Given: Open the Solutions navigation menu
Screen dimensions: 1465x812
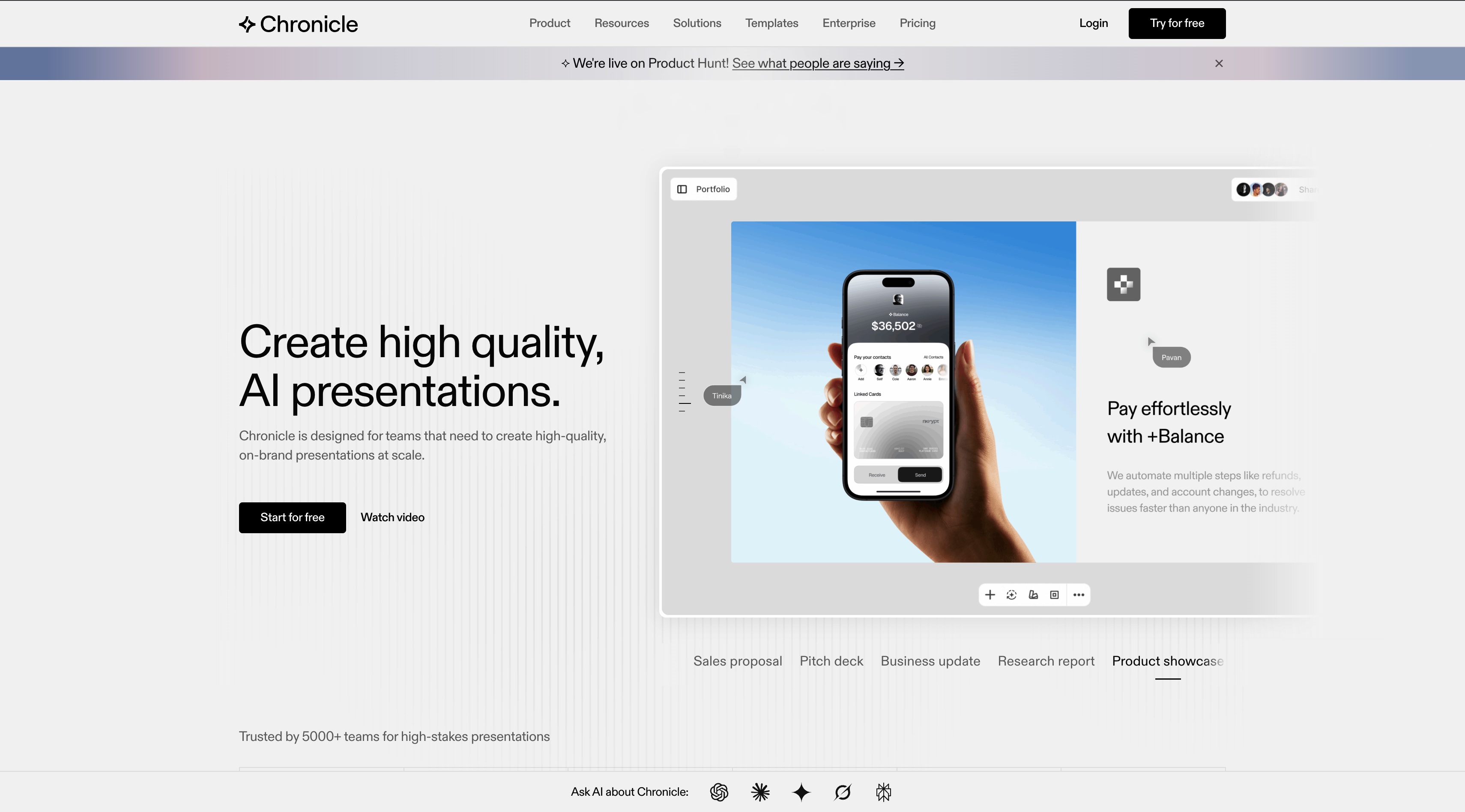Looking at the screenshot, I should click(697, 23).
